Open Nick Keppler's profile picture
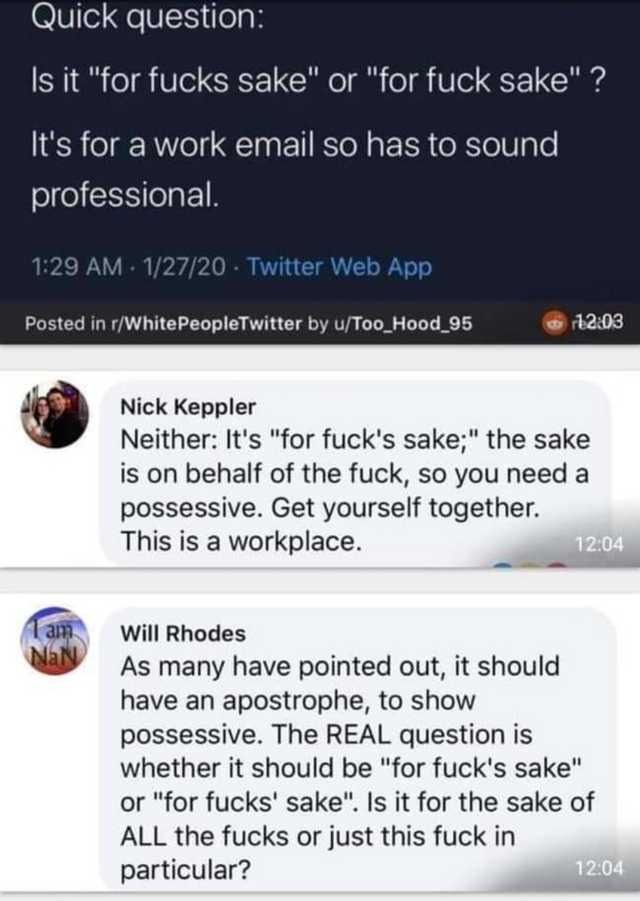Viewport: 640px width, 901px height. click(x=55, y=414)
